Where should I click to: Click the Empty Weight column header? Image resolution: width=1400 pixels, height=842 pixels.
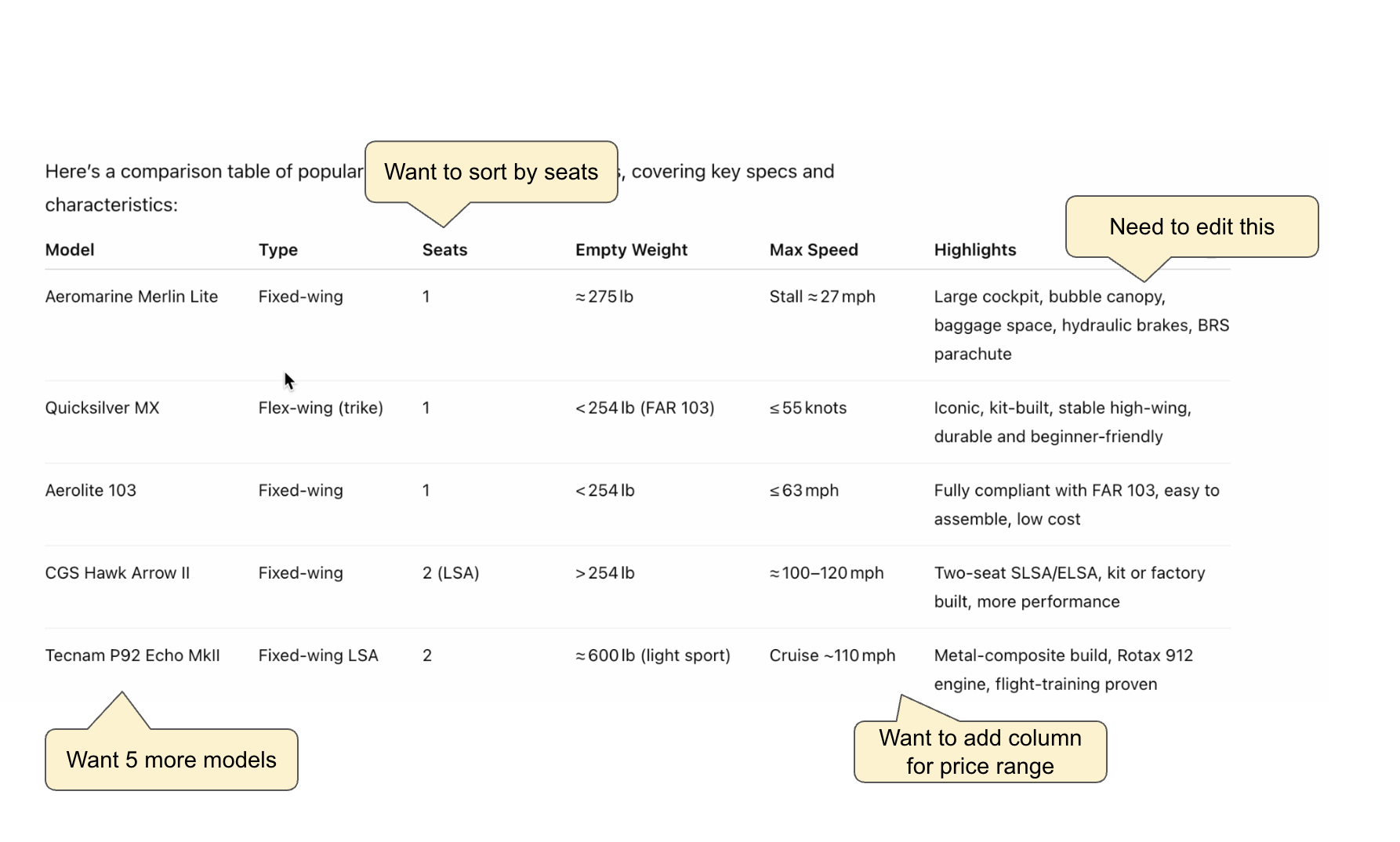631,250
